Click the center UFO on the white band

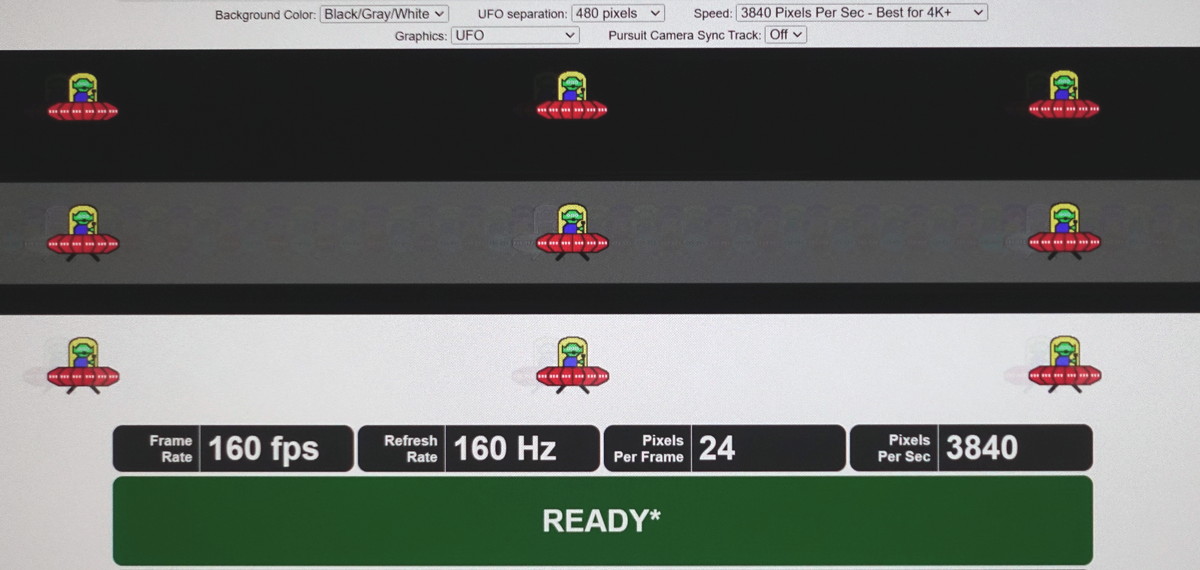pos(572,364)
